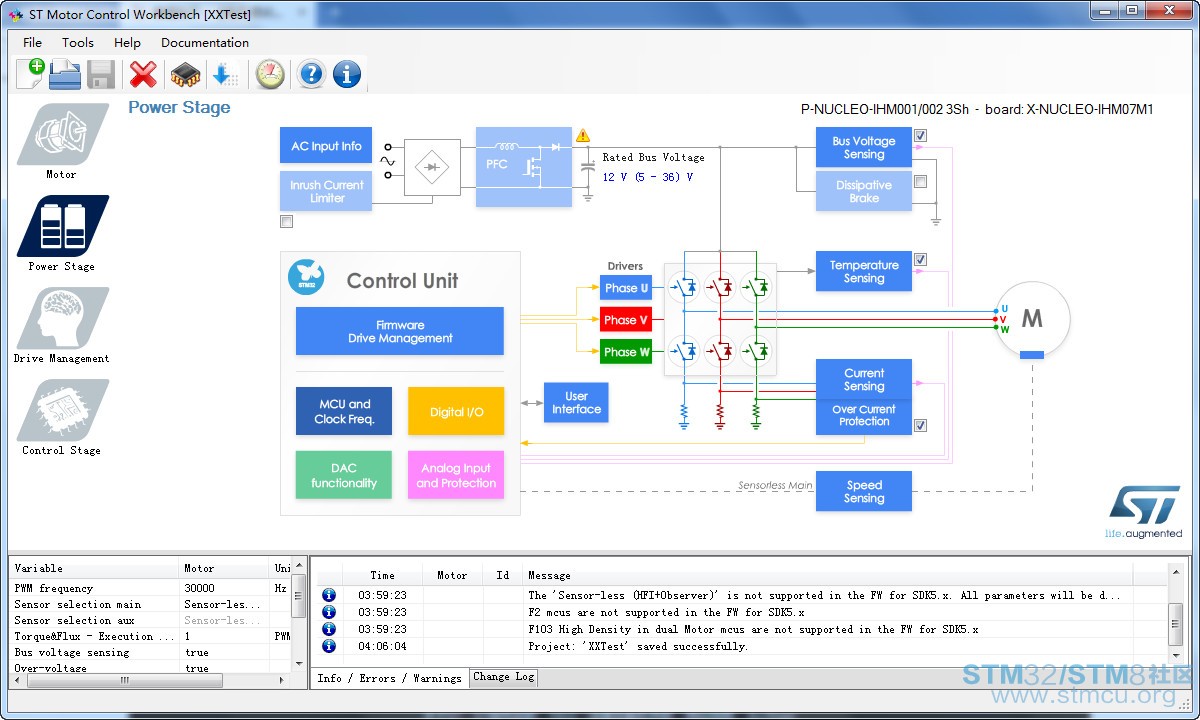Open the monitor gauge toolbar icon

(270, 74)
